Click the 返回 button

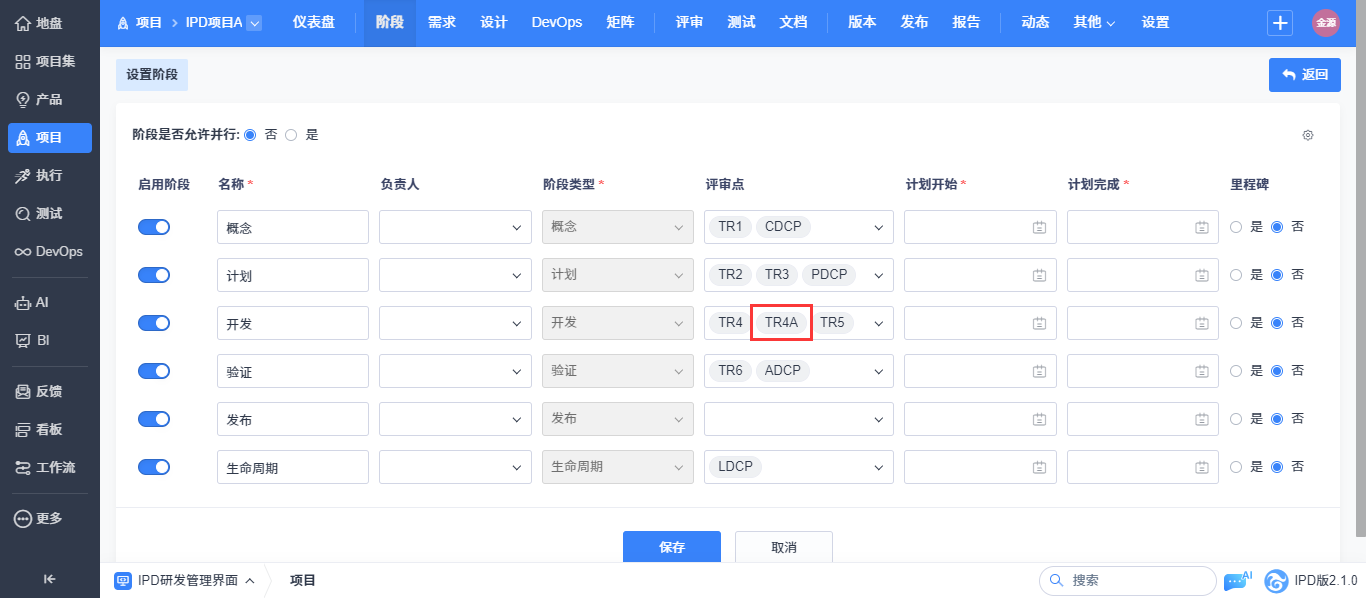1305,75
